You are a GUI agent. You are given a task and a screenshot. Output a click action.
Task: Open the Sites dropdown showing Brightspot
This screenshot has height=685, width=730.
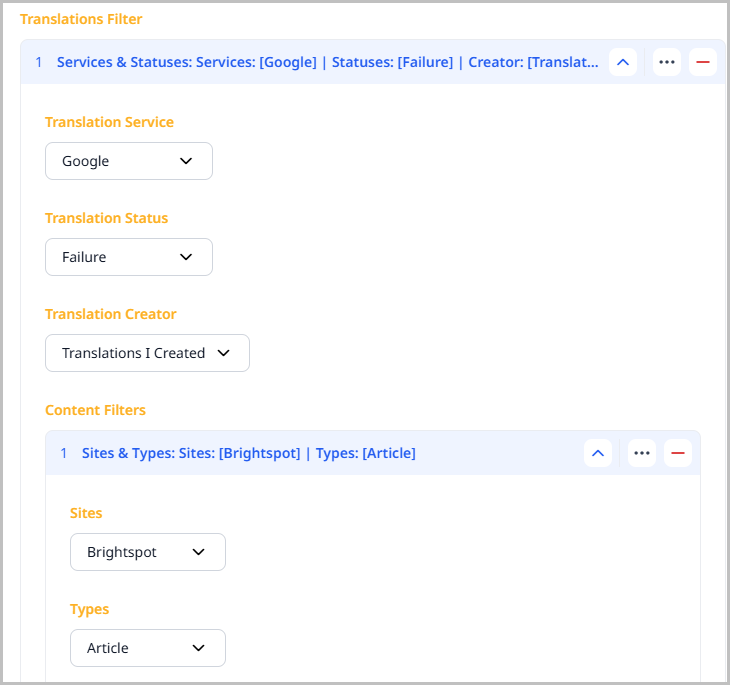[148, 552]
